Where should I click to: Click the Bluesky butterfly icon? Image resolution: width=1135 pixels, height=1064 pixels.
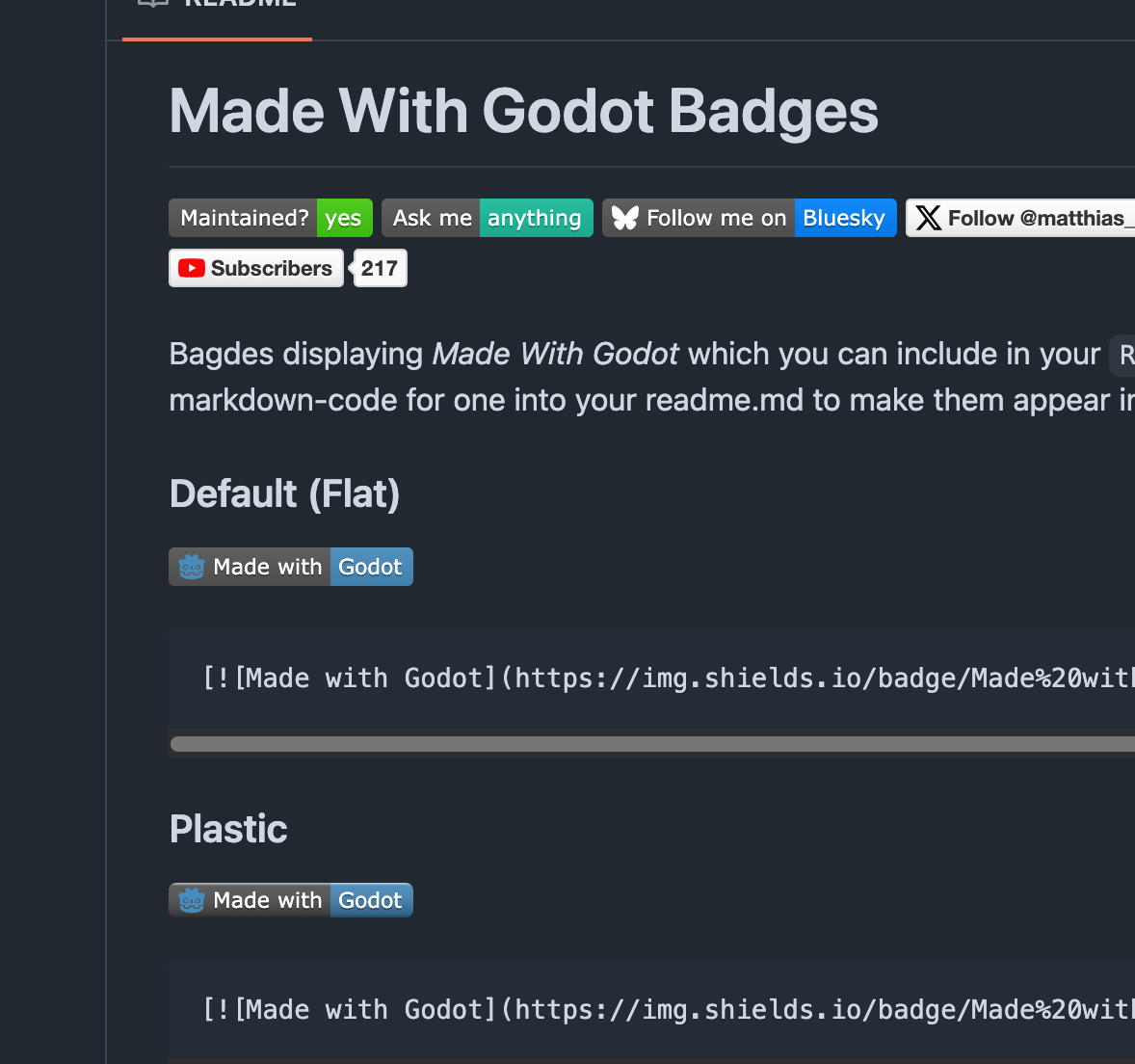point(624,218)
